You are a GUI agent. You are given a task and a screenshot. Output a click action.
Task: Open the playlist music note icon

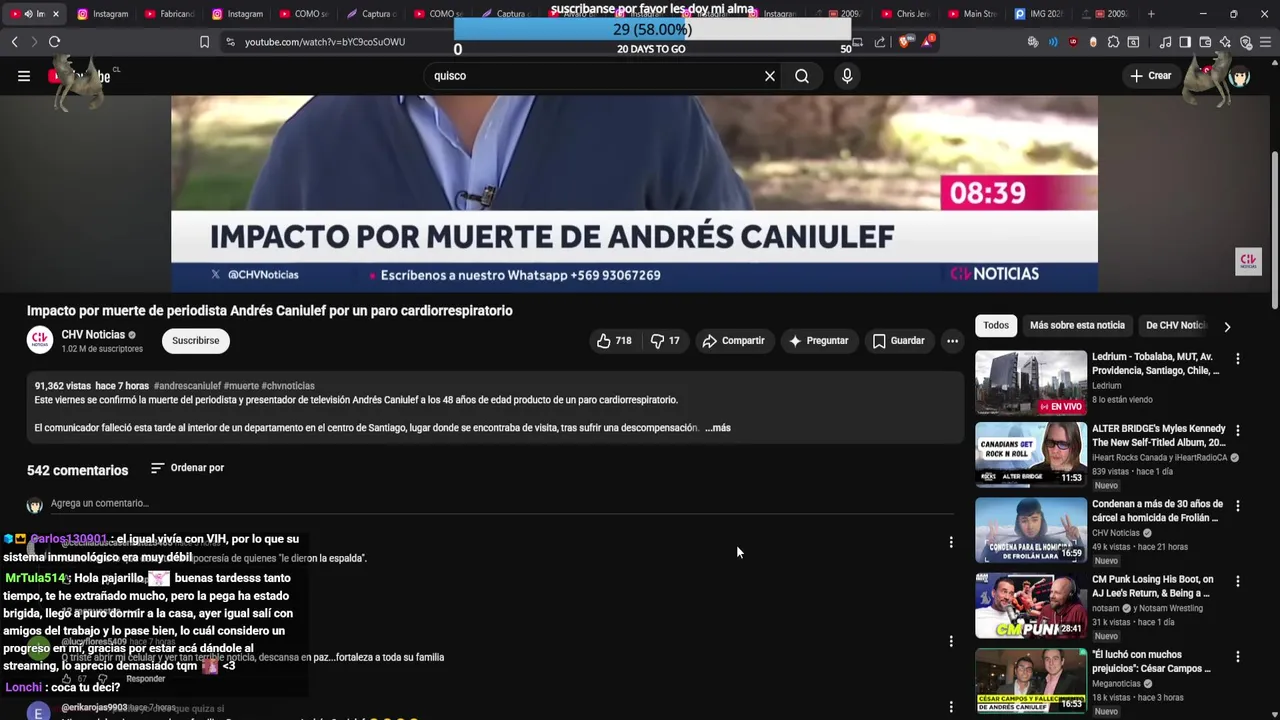pos(1165,42)
